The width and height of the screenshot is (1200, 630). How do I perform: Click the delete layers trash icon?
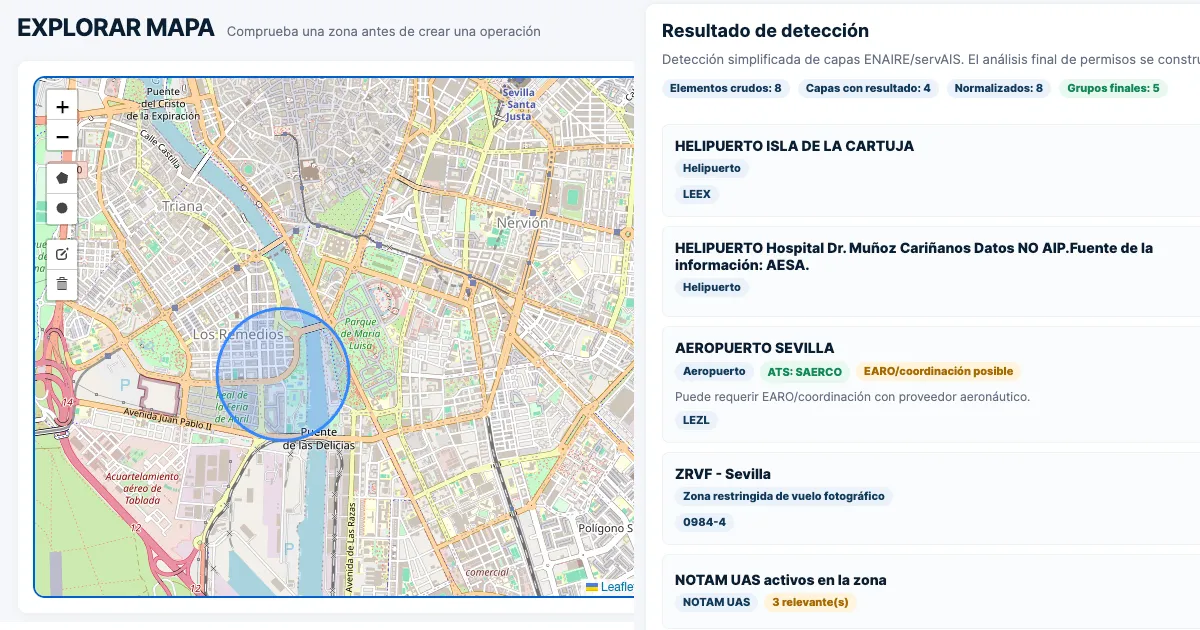point(62,284)
